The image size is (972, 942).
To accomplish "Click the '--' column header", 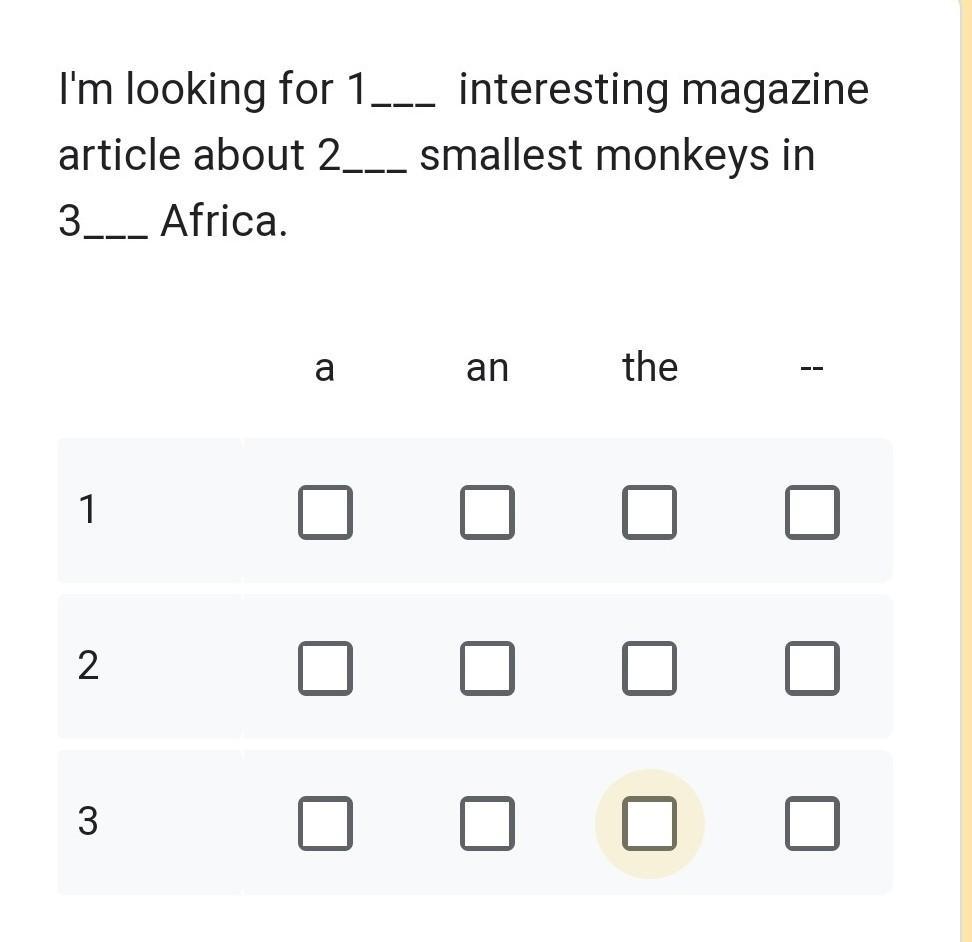I will 811,369.
